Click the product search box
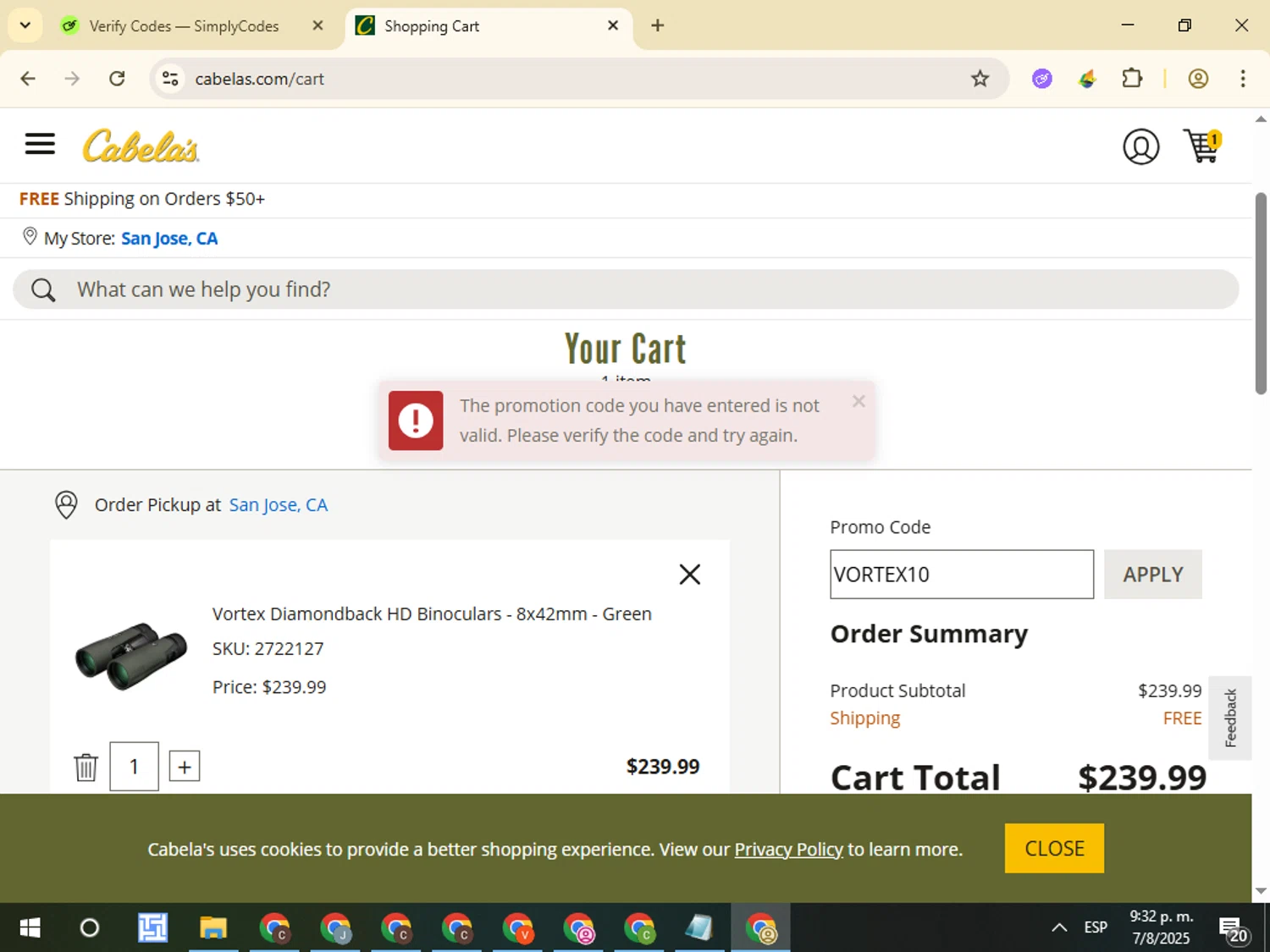The image size is (1270, 952). click(626, 289)
